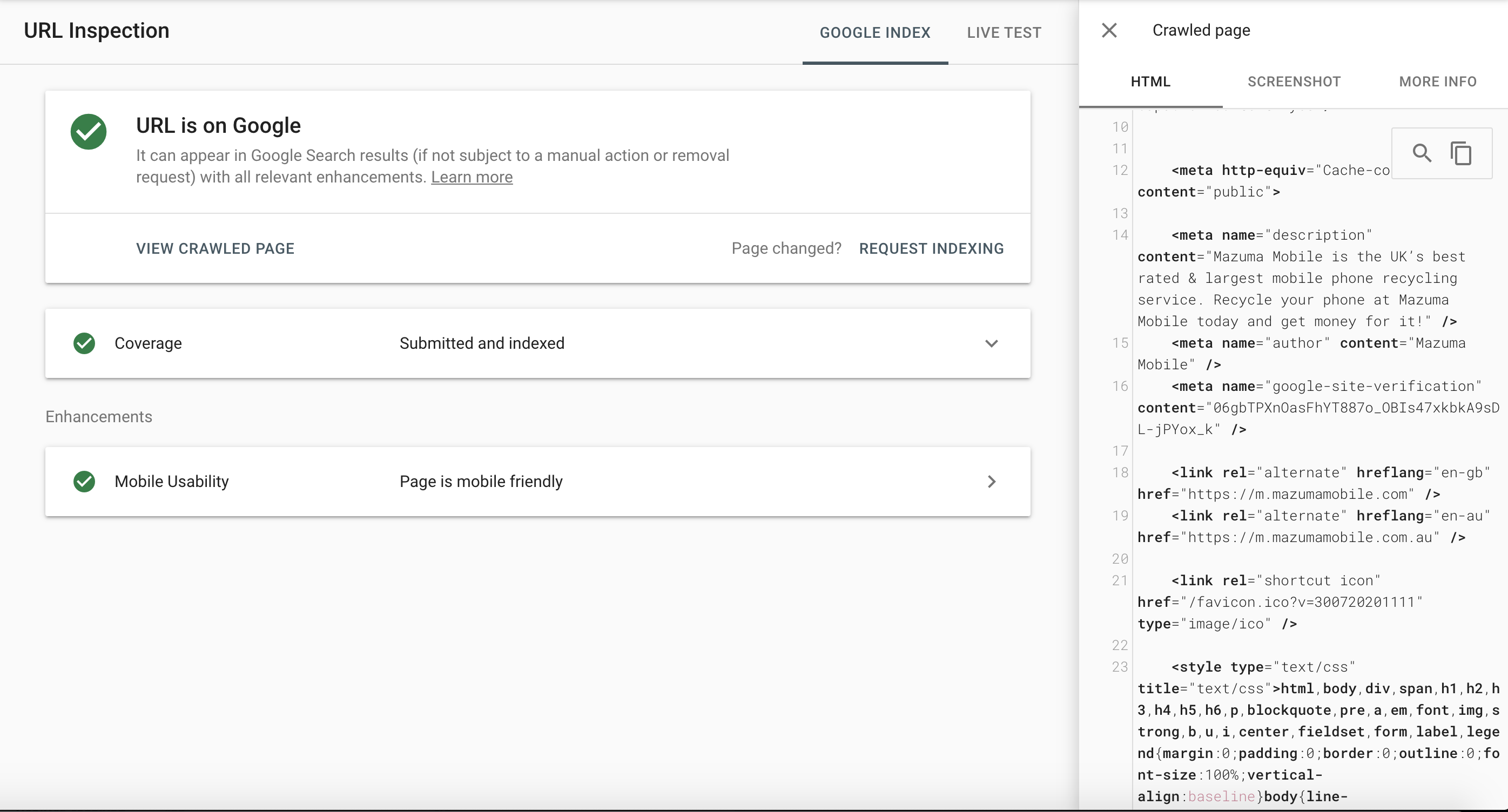1508x812 pixels.
Task: Click View Crawled Page button
Action: (x=215, y=249)
